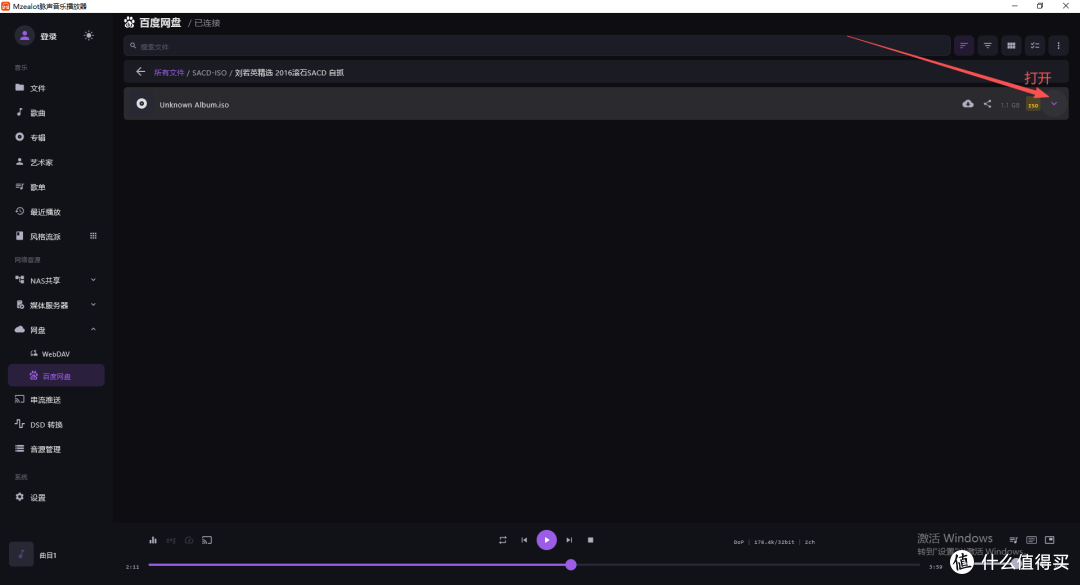The height and width of the screenshot is (585, 1080).
Task: Switch to grid view layout
Action: (x=1011, y=45)
